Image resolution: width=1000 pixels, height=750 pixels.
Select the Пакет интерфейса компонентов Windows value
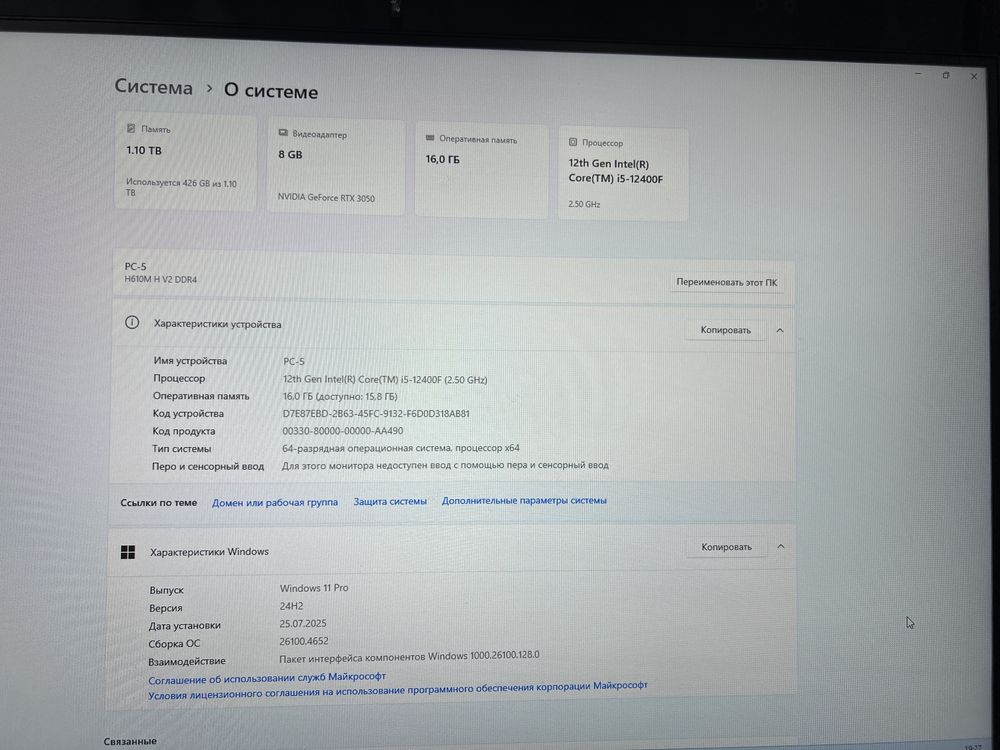409,656
